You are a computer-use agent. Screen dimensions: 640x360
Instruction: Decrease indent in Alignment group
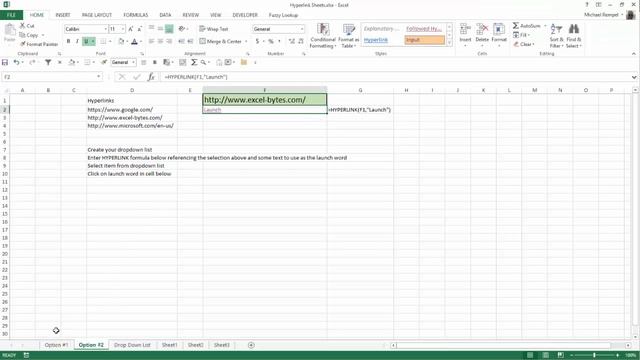(x=182, y=41)
